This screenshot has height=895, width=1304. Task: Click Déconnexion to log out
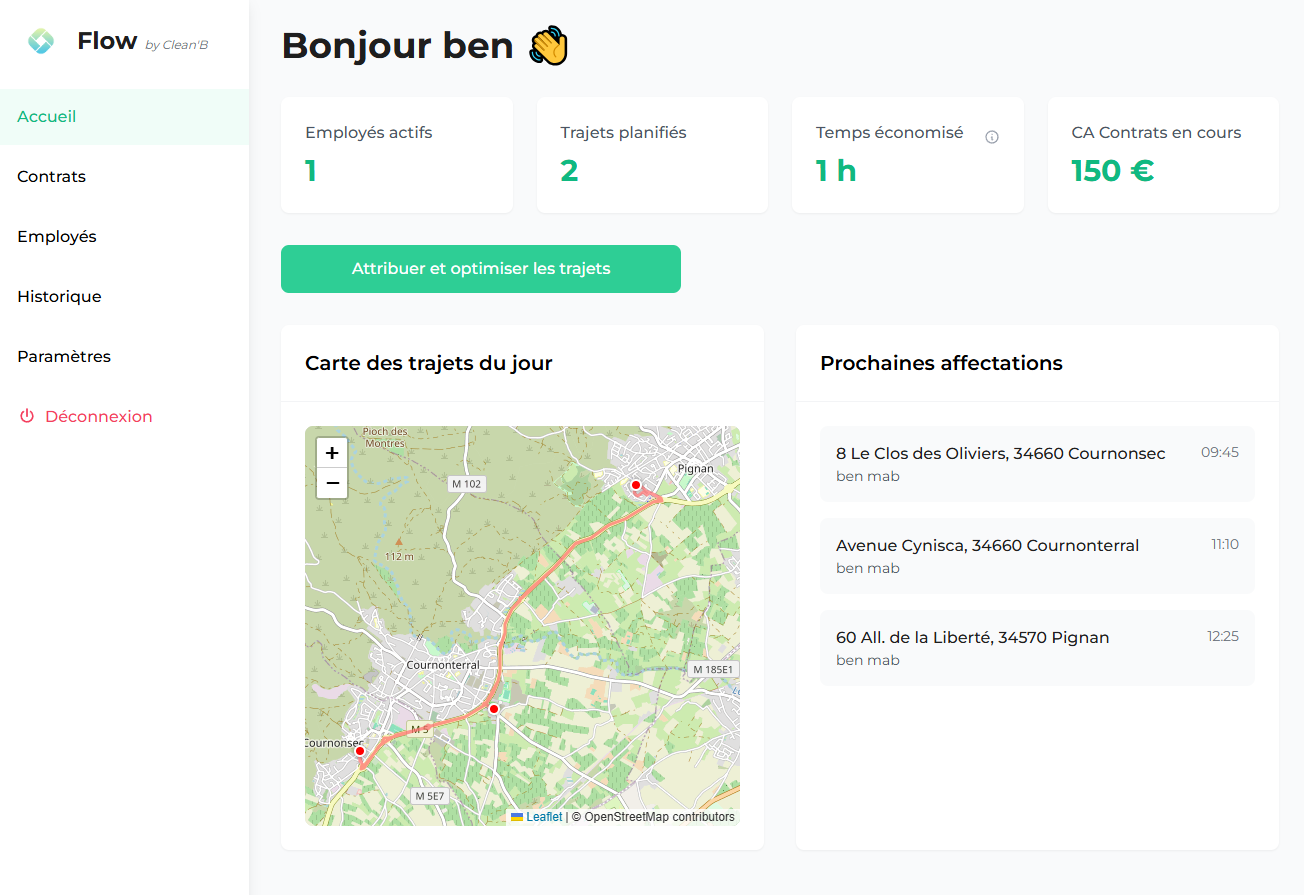click(x=97, y=416)
